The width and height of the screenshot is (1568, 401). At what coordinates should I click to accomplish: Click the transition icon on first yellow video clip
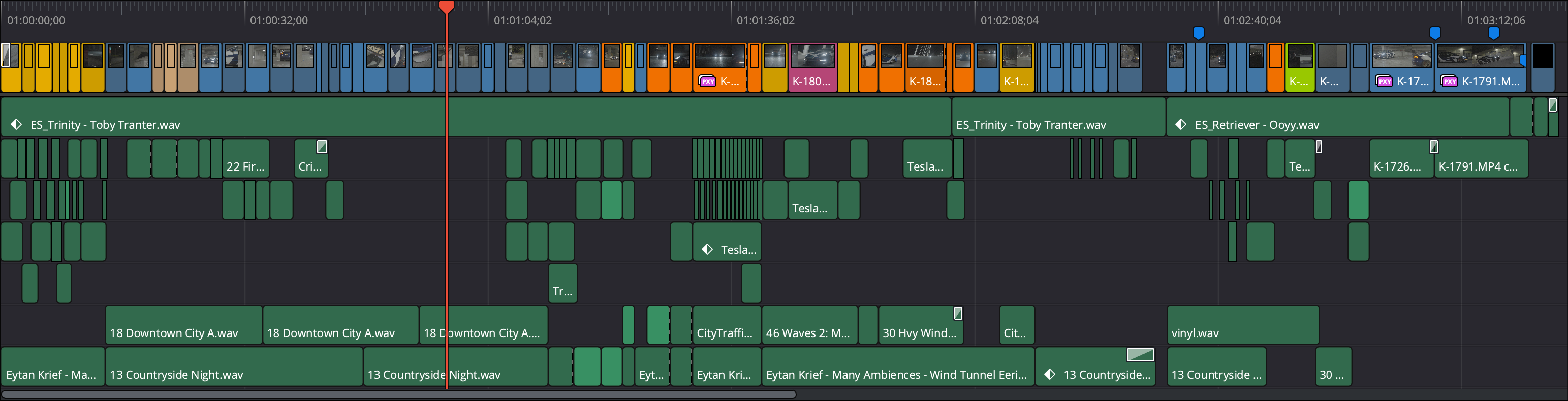7,55
